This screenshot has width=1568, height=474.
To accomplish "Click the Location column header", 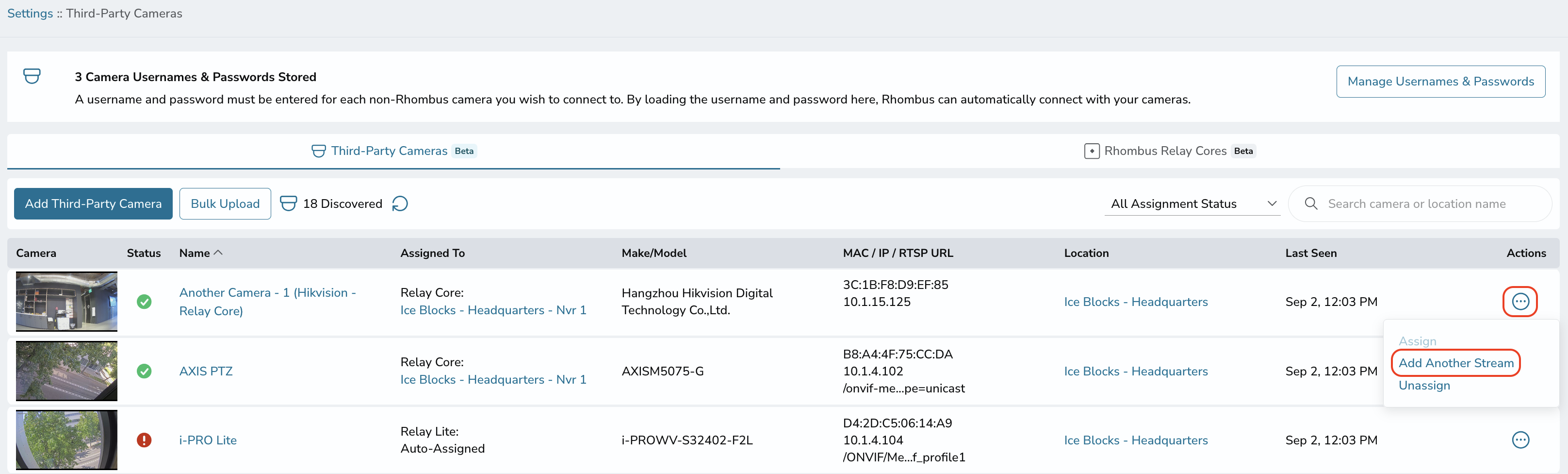I will [1086, 253].
